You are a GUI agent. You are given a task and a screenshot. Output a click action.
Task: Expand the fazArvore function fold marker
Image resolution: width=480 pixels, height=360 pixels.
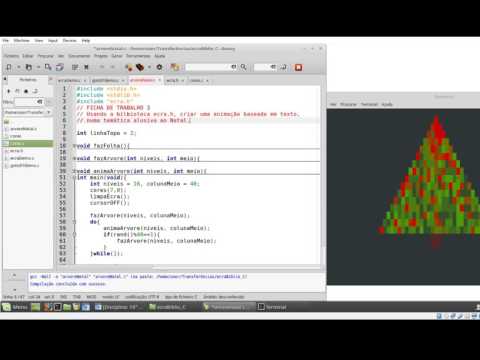coord(74,158)
